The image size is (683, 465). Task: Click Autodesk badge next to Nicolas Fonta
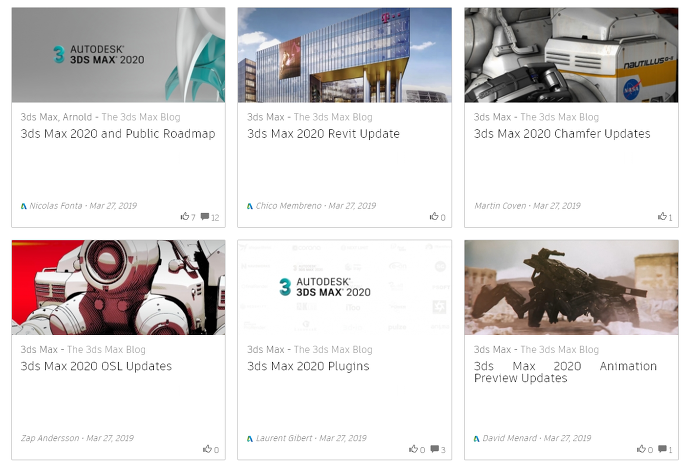pos(24,206)
